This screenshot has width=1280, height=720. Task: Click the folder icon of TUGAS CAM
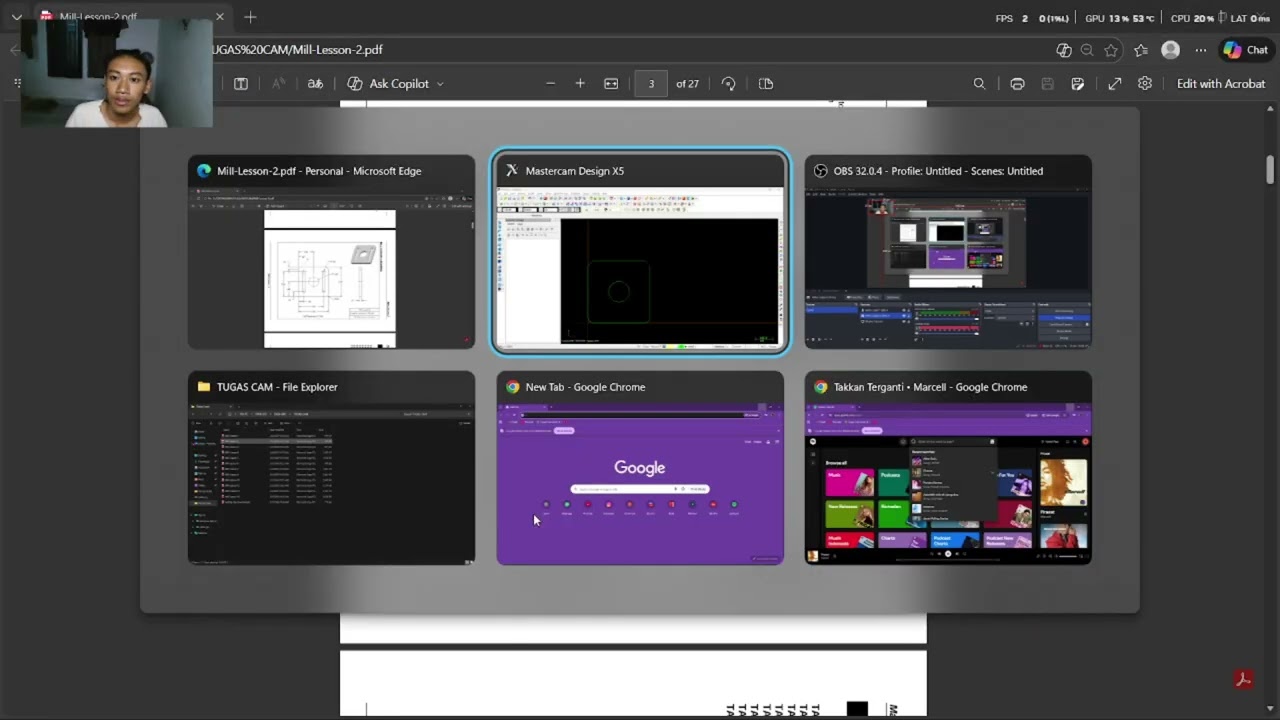tap(204, 387)
